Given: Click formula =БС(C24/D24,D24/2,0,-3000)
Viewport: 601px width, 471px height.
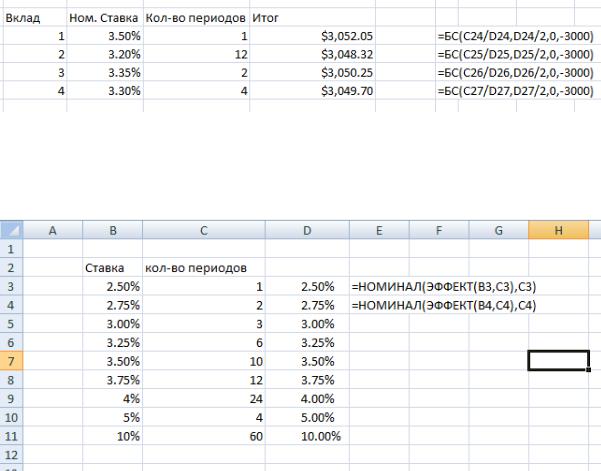Looking at the screenshot, I should pyautogui.click(x=516, y=36).
